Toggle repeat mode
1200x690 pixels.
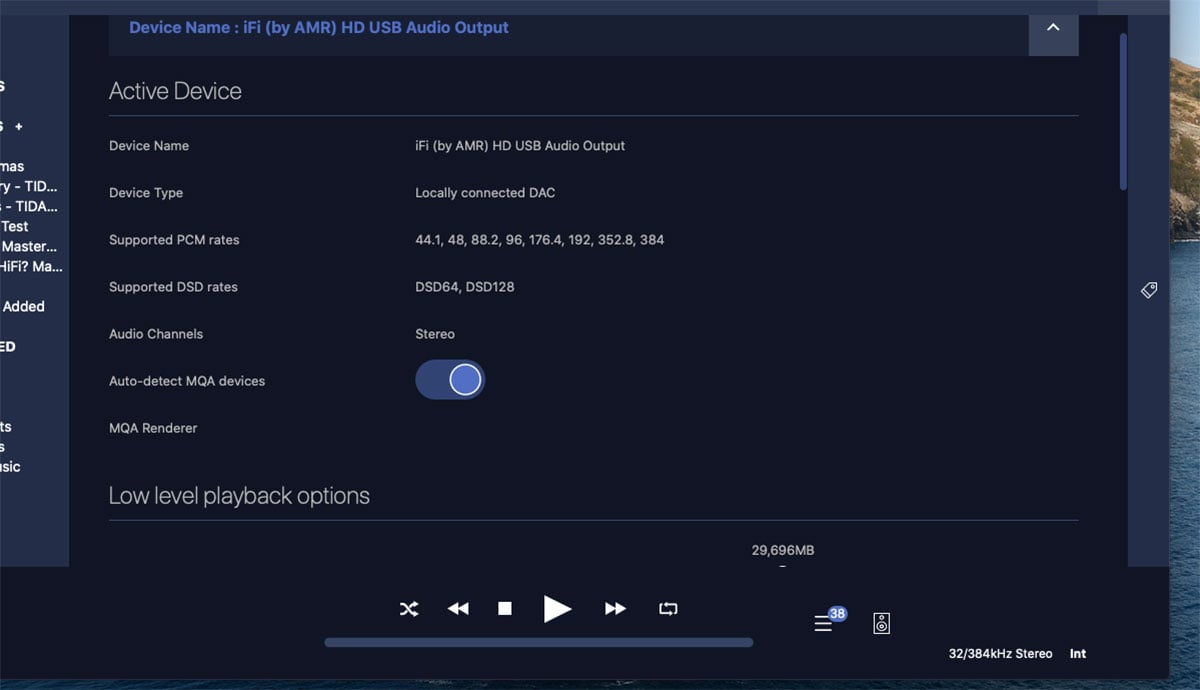click(x=668, y=608)
